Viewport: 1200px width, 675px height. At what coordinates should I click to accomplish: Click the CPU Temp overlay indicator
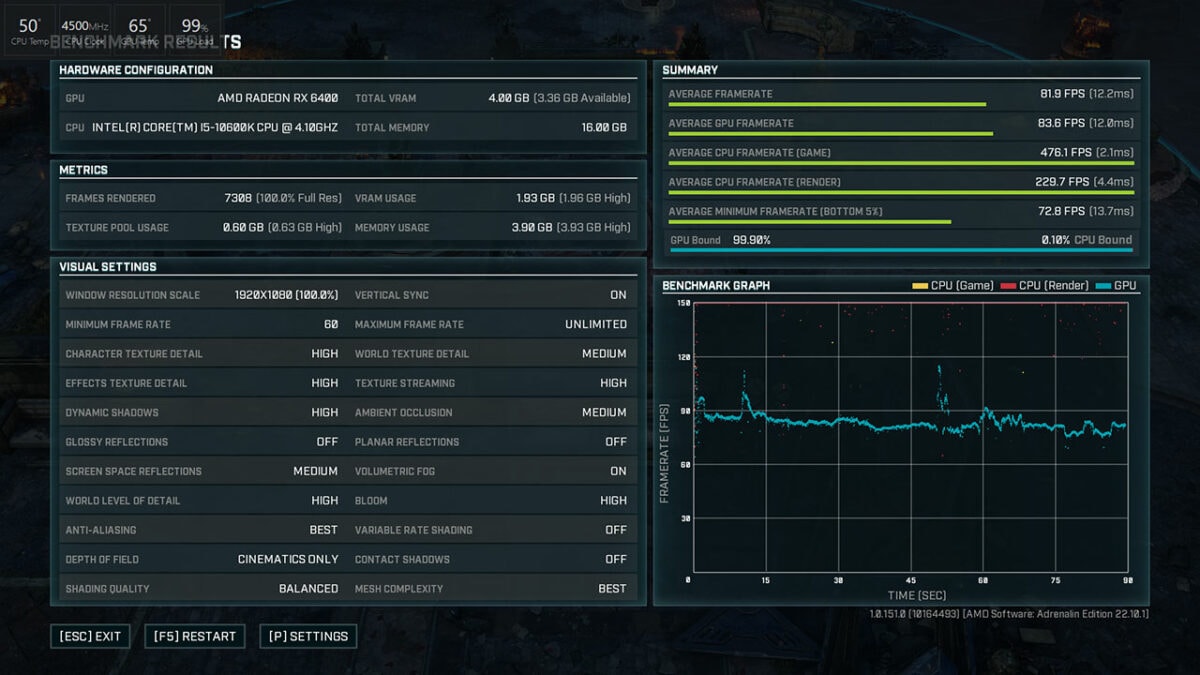(x=28, y=27)
